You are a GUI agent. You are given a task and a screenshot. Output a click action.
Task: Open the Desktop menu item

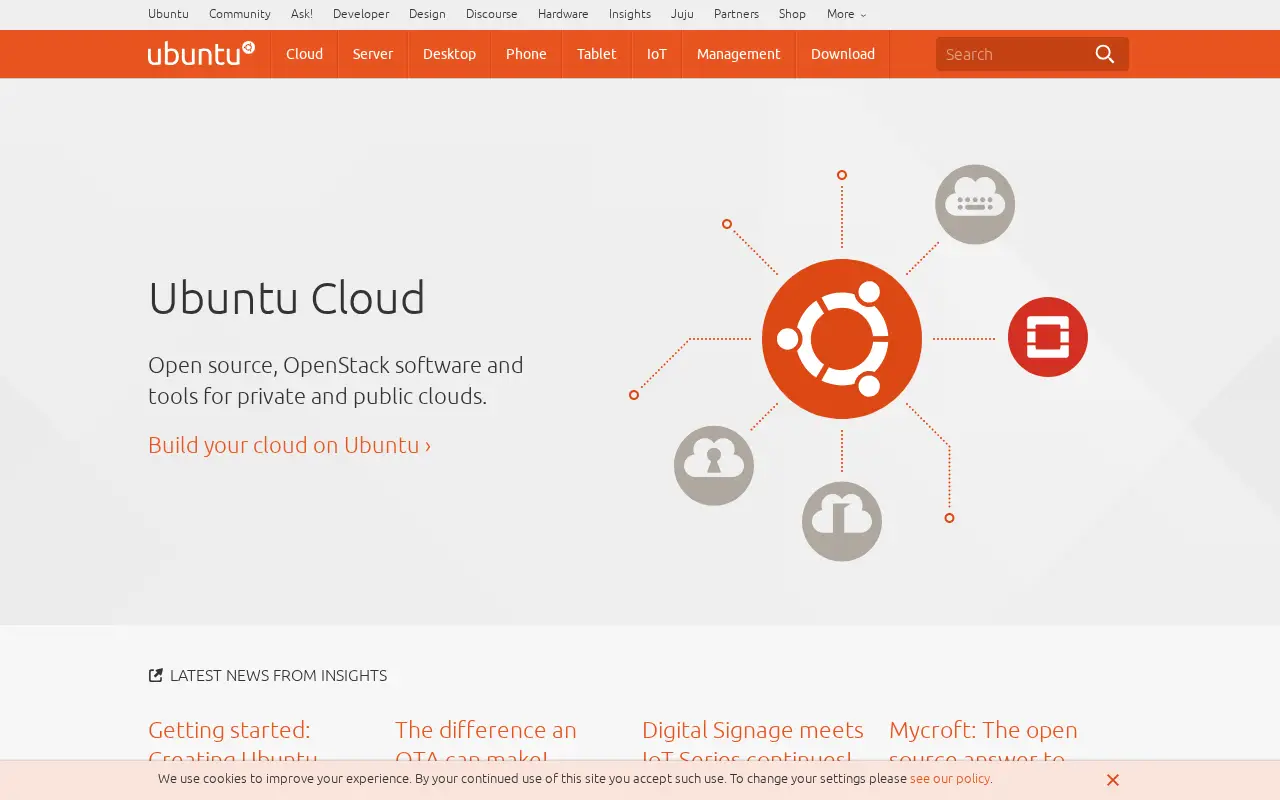click(449, 54)
